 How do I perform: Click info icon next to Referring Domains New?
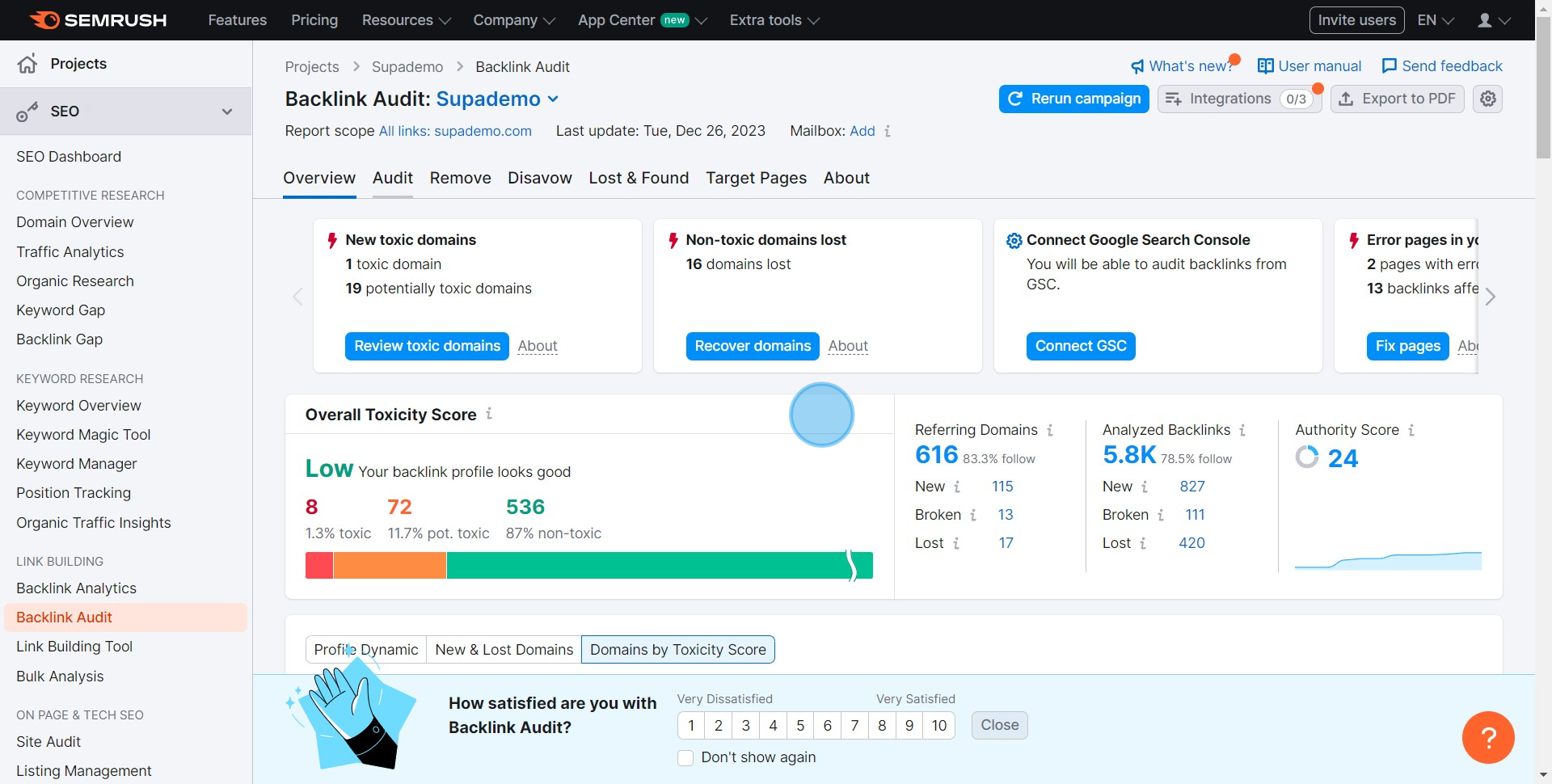(957, 487)
